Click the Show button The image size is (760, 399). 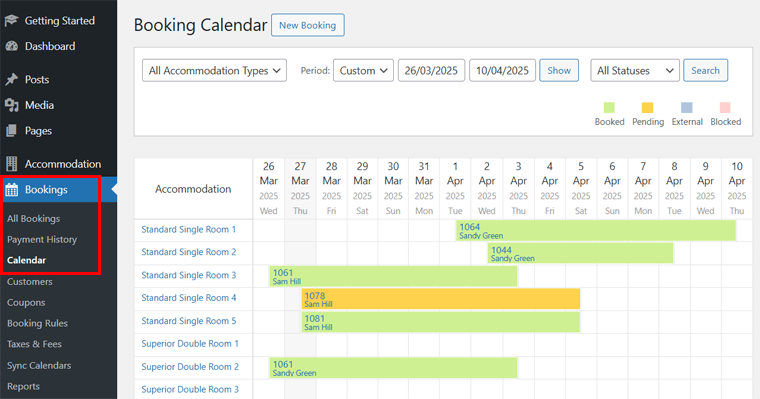pos(559,71)
